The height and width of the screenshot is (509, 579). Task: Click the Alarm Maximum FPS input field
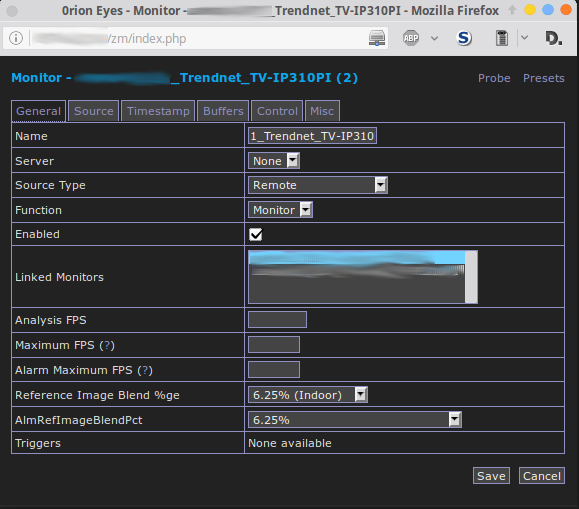click(274, 369)
